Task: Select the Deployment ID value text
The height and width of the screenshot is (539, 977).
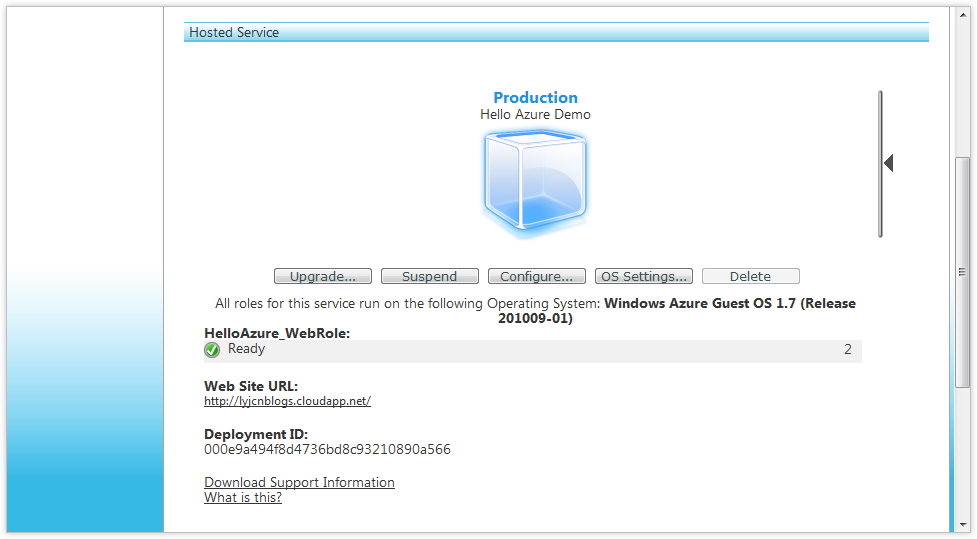Action: coord(327,449)
